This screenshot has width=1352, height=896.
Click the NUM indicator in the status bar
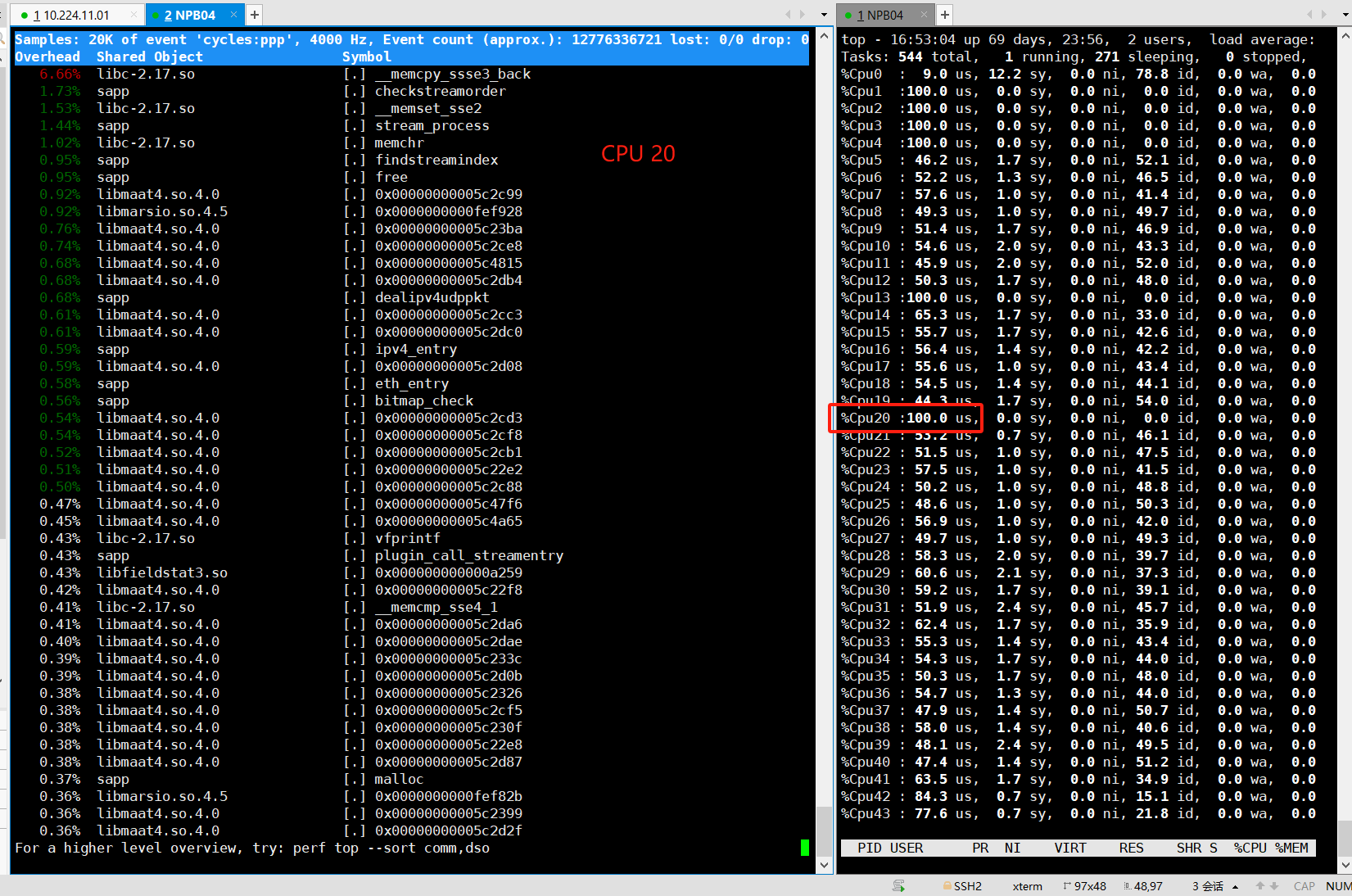1338,886
